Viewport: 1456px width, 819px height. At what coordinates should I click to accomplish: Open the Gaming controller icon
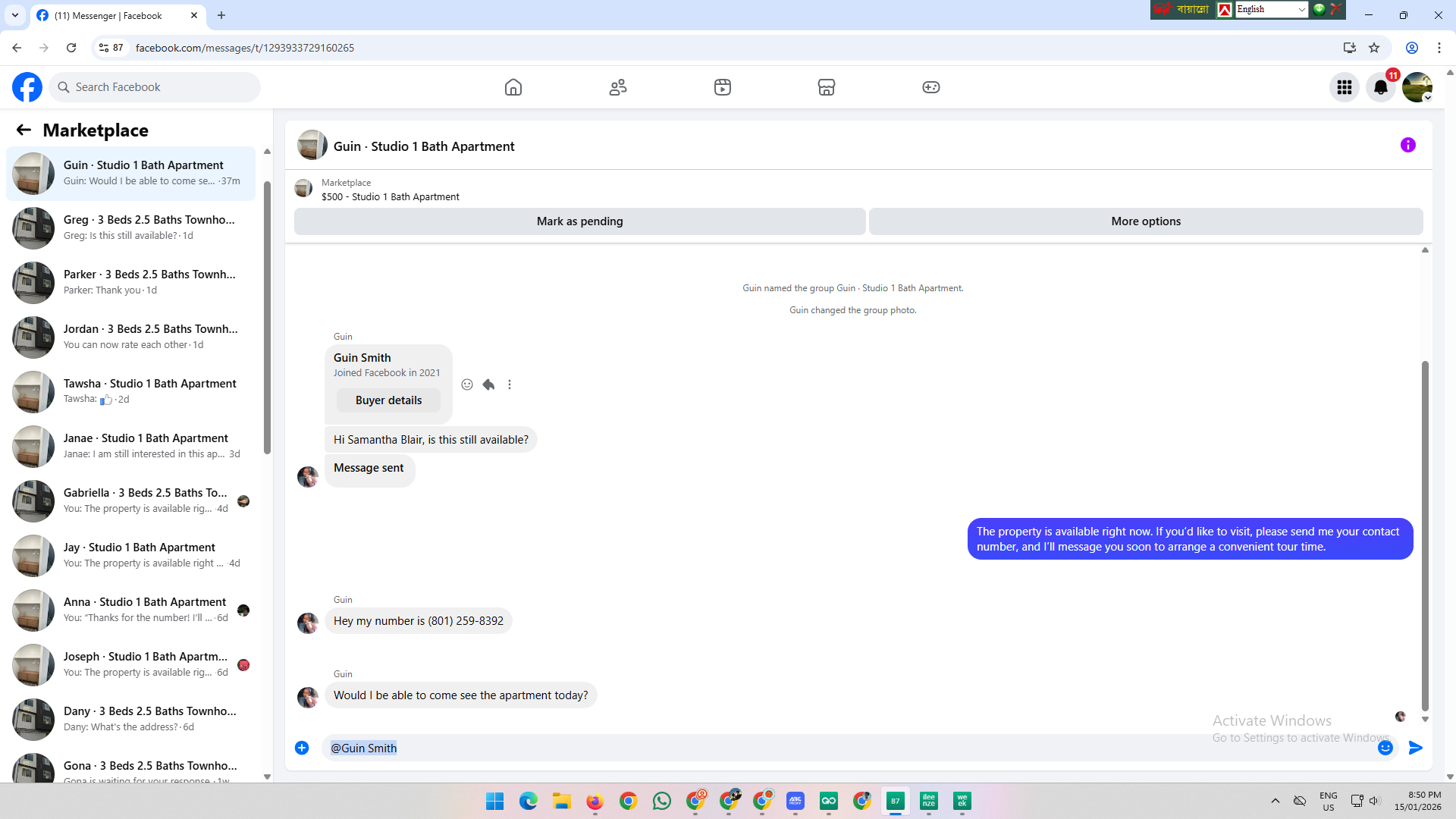(931, 87)
